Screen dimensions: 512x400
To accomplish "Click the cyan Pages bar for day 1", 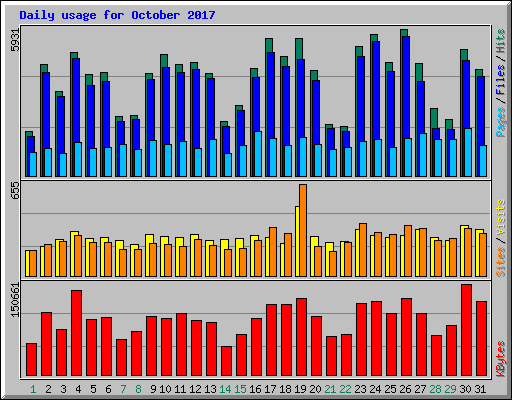I will coord(33,164).
